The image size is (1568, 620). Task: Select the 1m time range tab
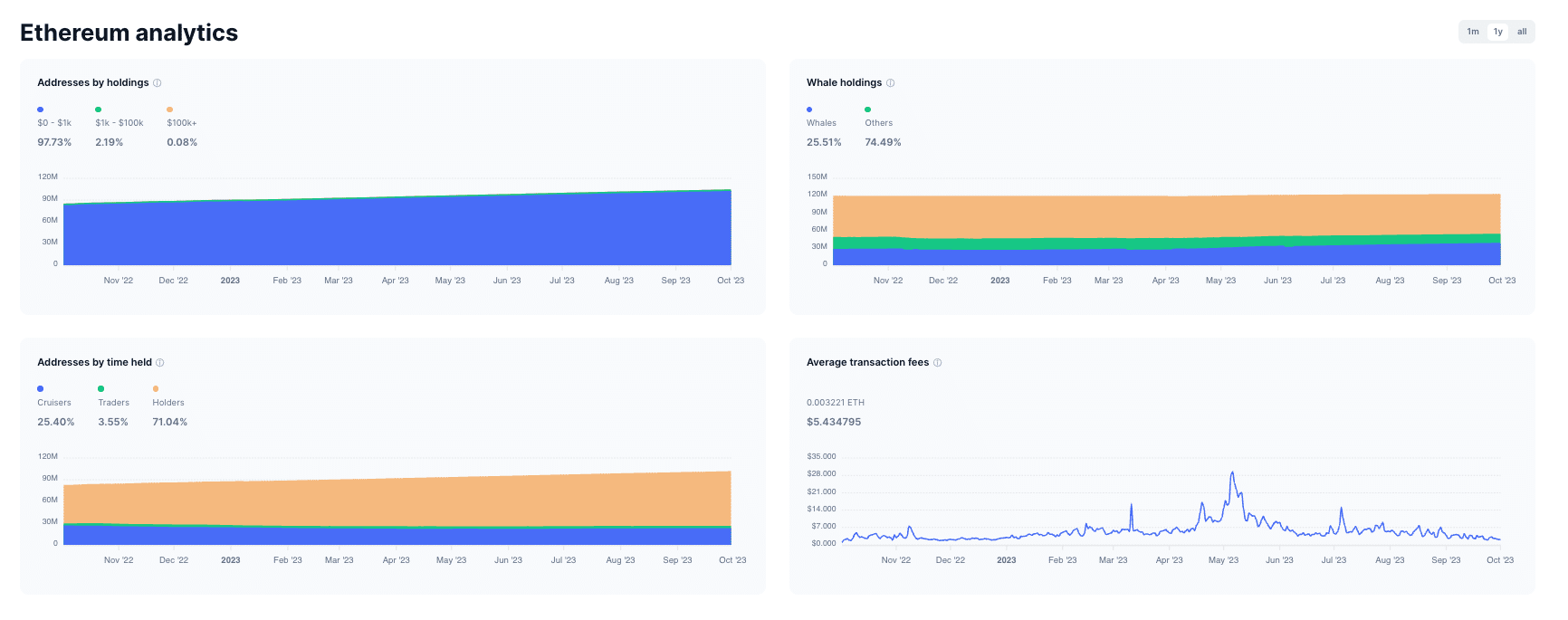tap(1473, 32)
